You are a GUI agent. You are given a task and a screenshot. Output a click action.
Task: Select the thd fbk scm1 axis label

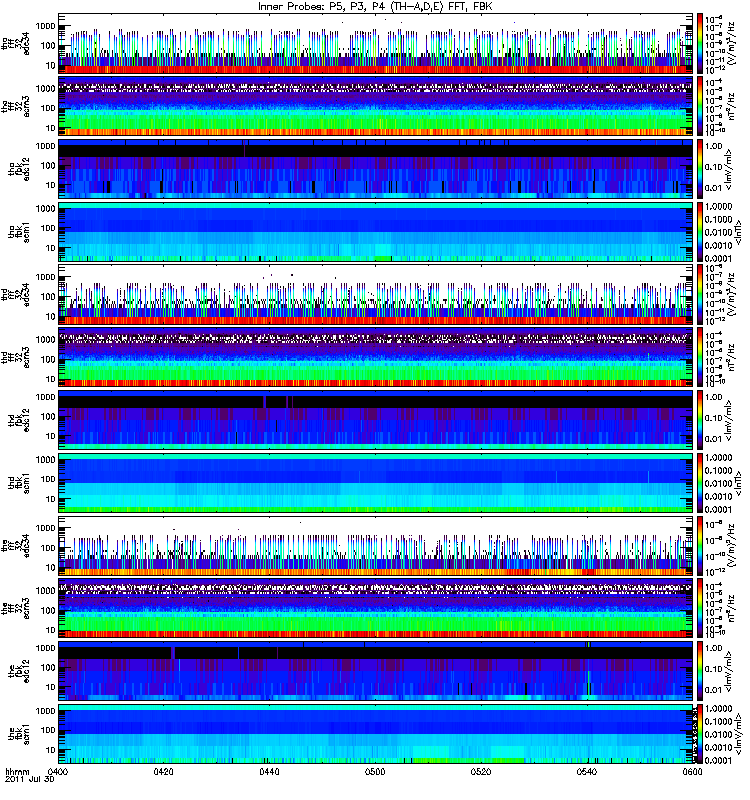point(19,483)
